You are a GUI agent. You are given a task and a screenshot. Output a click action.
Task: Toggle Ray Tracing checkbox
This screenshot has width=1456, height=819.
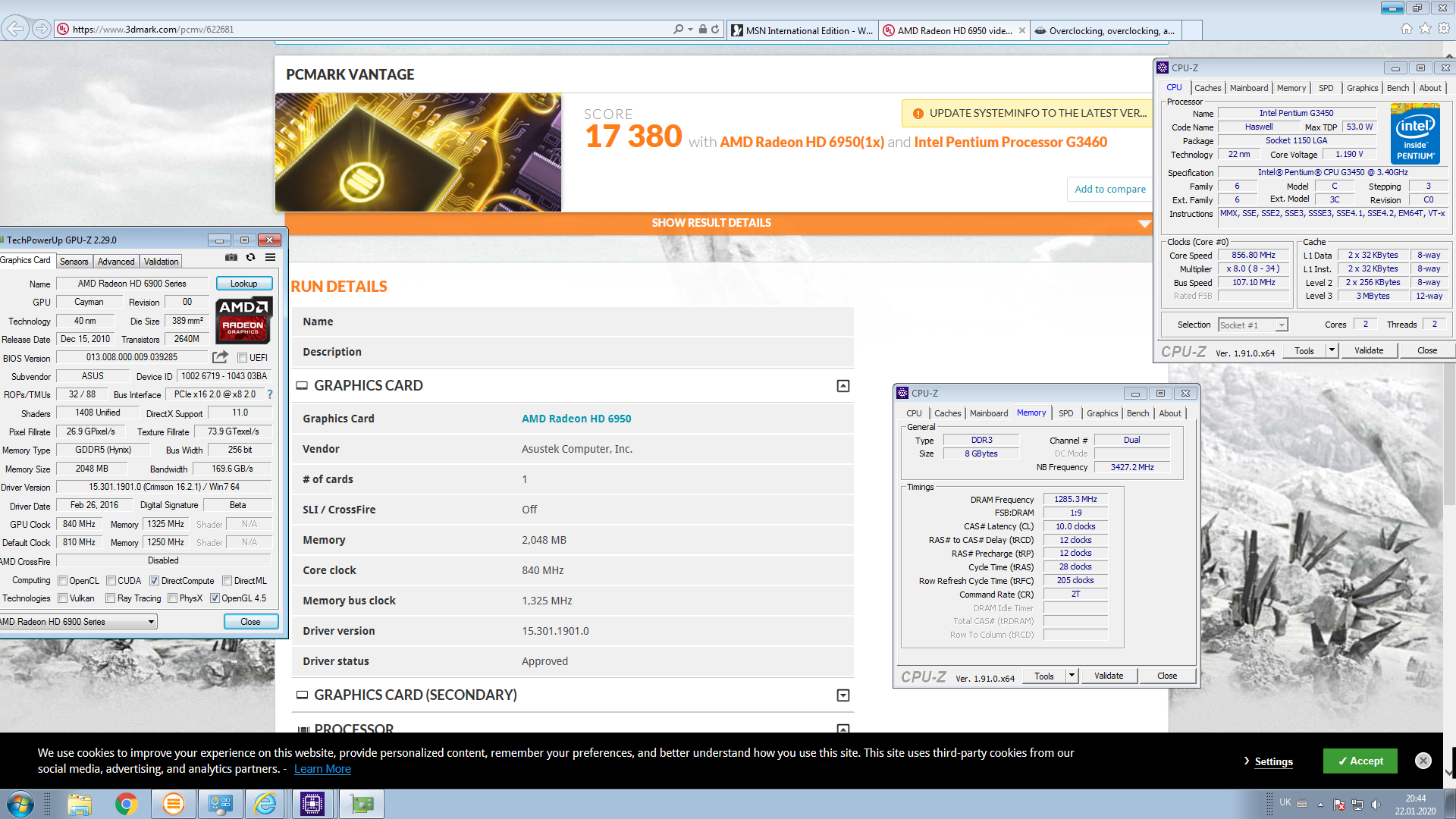(x=111, y=598)
